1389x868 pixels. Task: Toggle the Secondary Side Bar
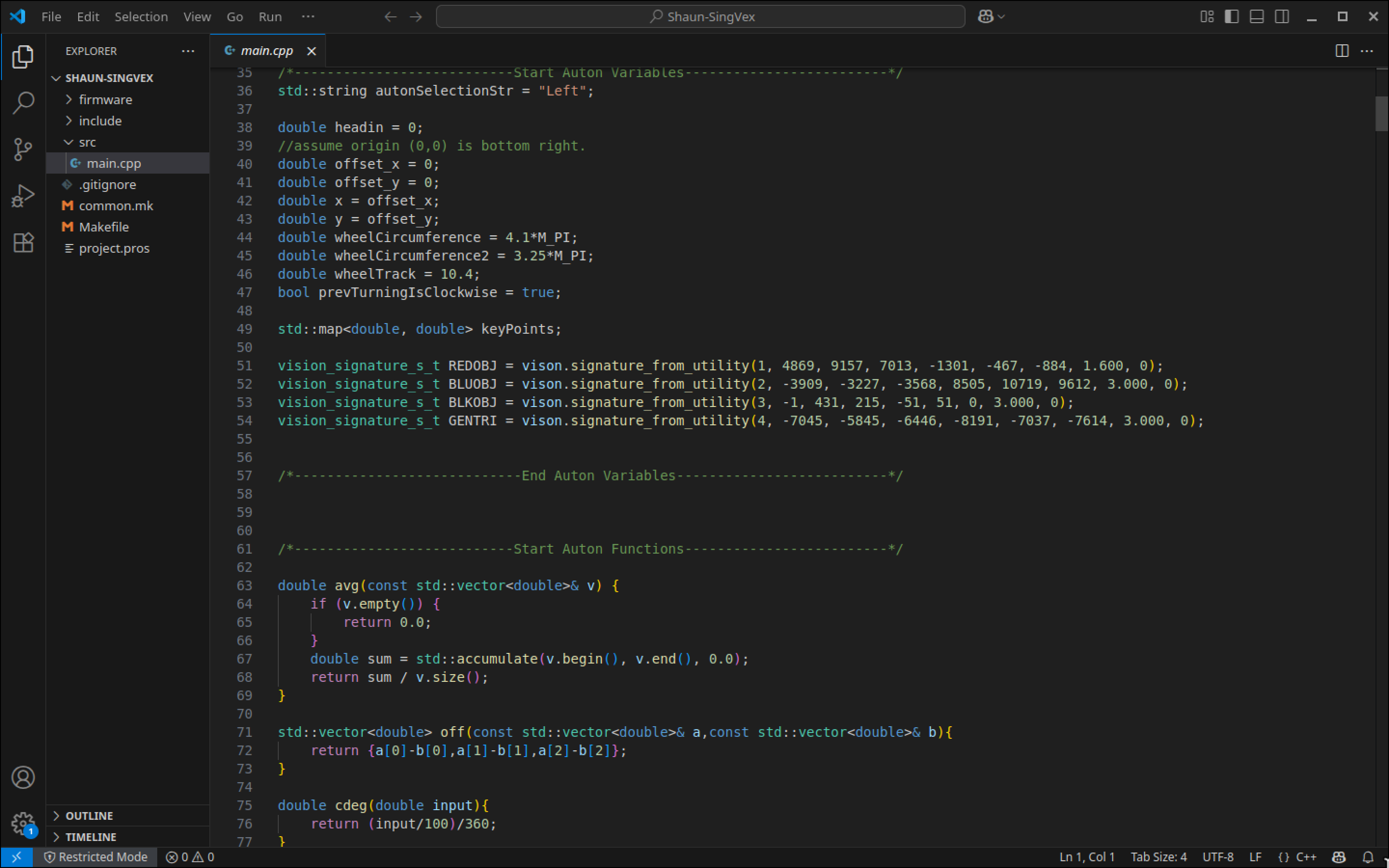click(x=1282, y=17)
